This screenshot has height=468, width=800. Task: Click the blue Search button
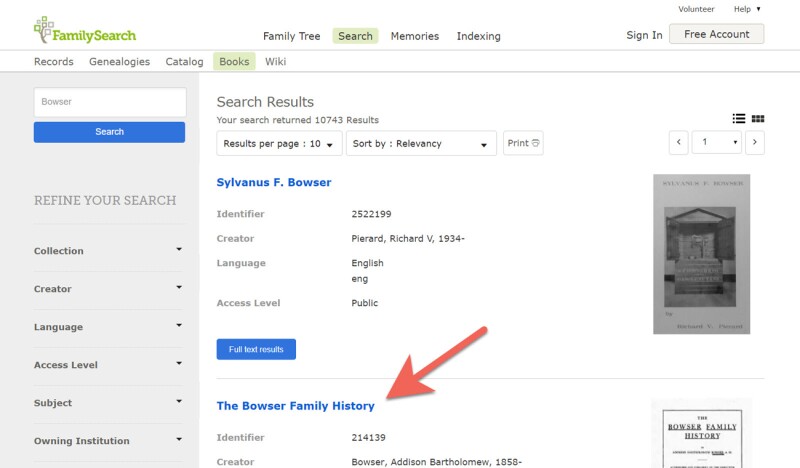109,132
